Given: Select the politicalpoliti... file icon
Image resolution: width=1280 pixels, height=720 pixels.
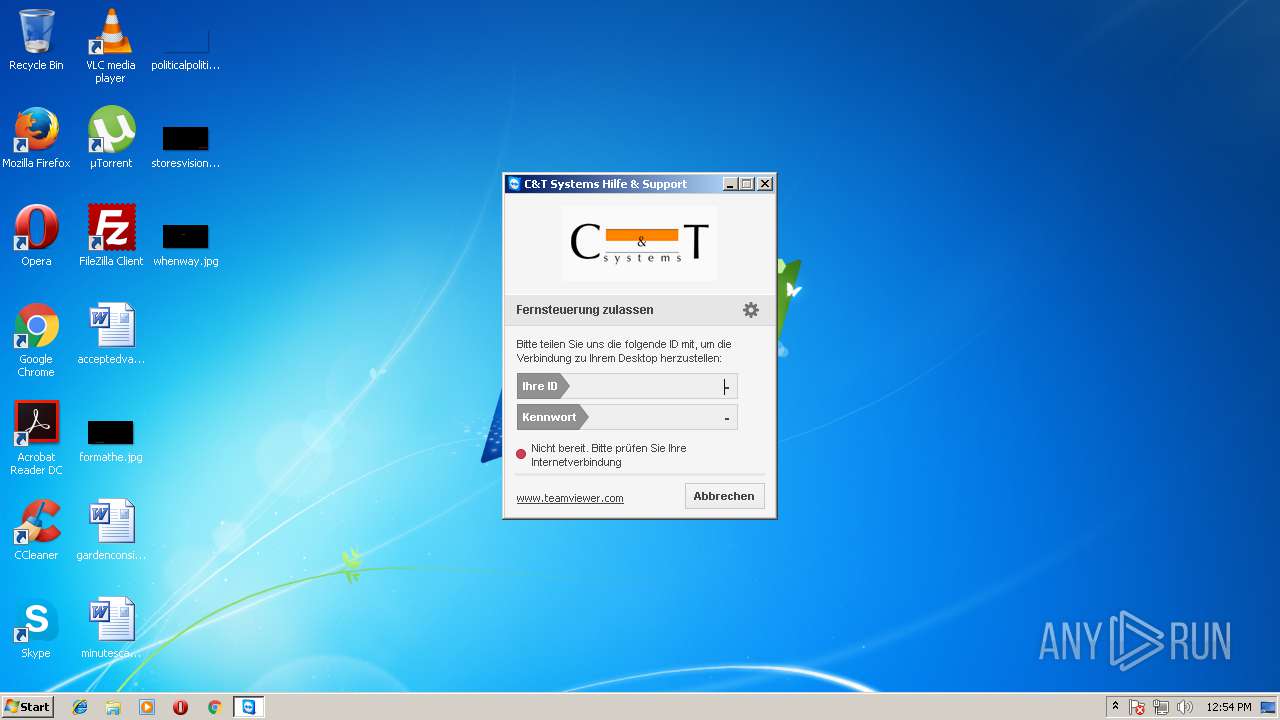Looking at the screenshot, I should pyautogui.click(x=185, y=48).
